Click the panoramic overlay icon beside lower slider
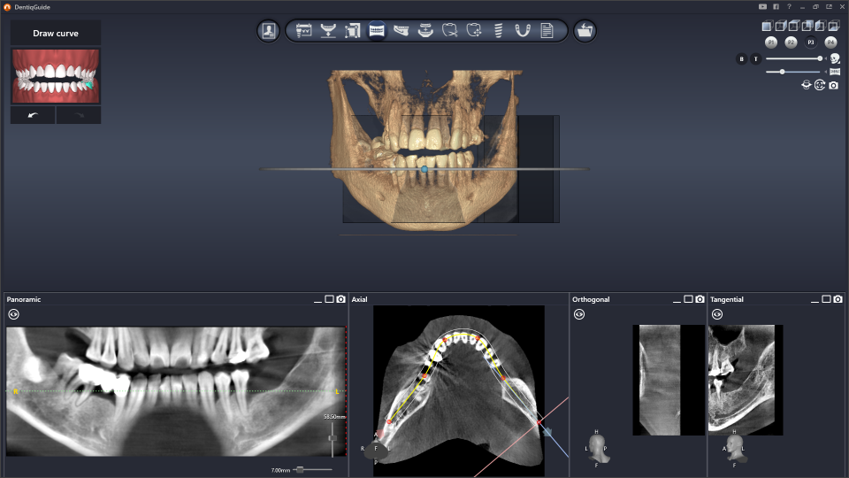849x478 pixels. [835, 72]
